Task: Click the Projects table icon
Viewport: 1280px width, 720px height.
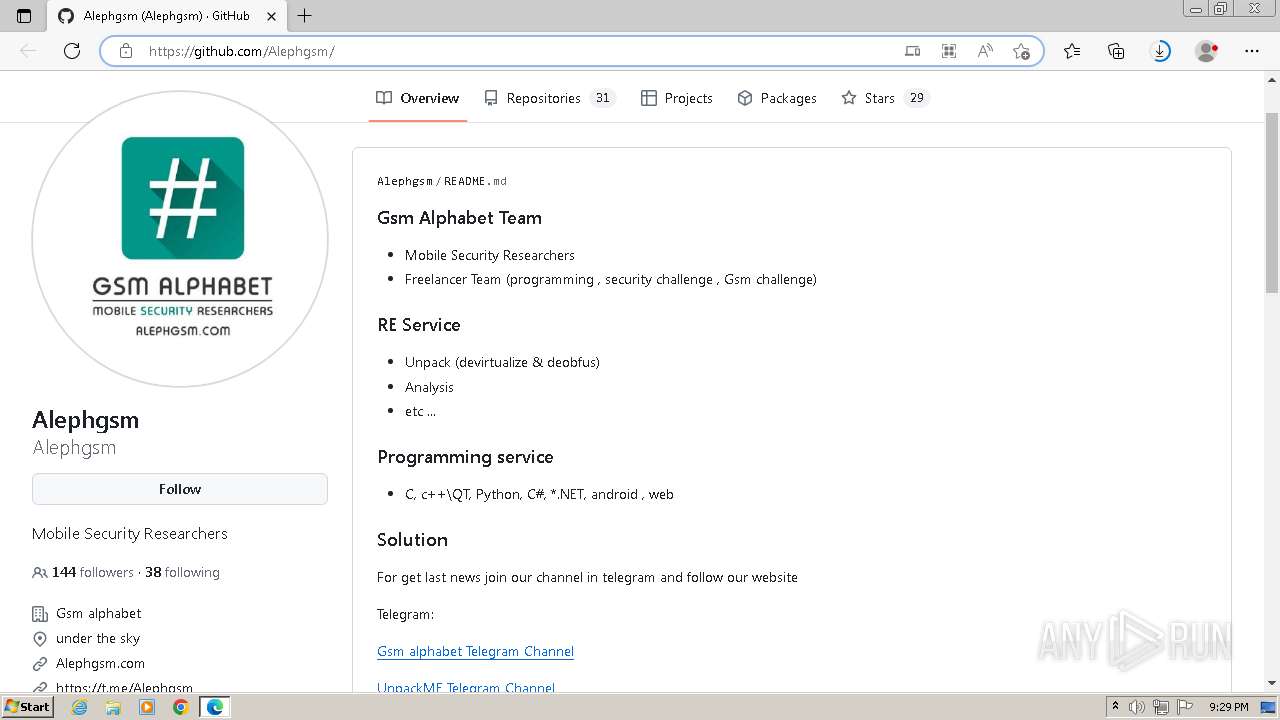Action: coord(649,98)
